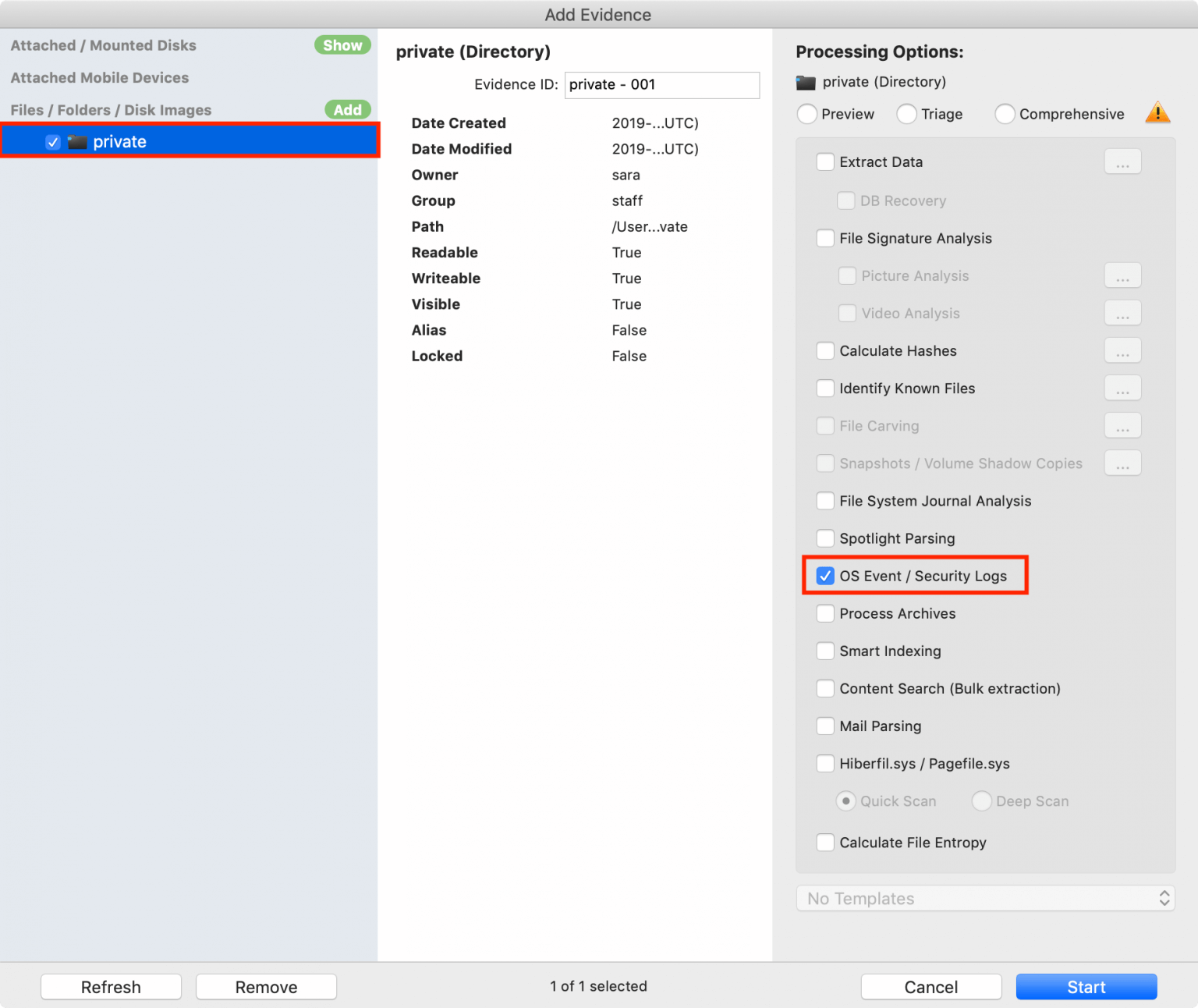
Task: Click the private directory folder icon
Action: tap(77, 141)
